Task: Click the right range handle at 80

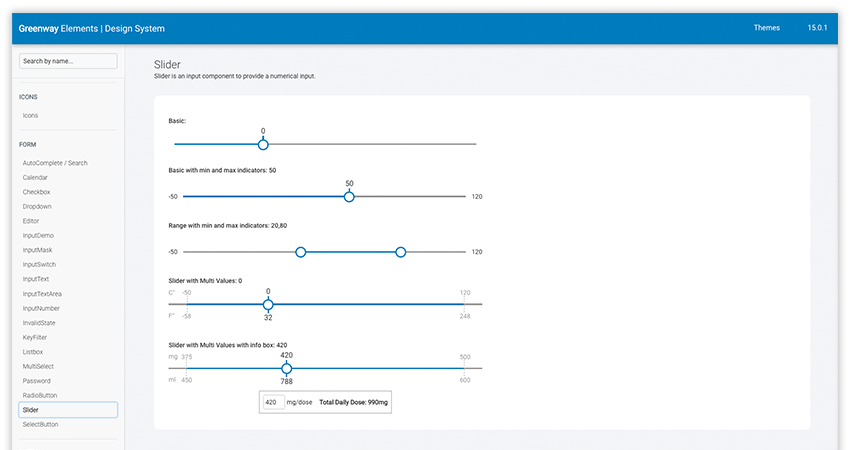Action: 401,252
